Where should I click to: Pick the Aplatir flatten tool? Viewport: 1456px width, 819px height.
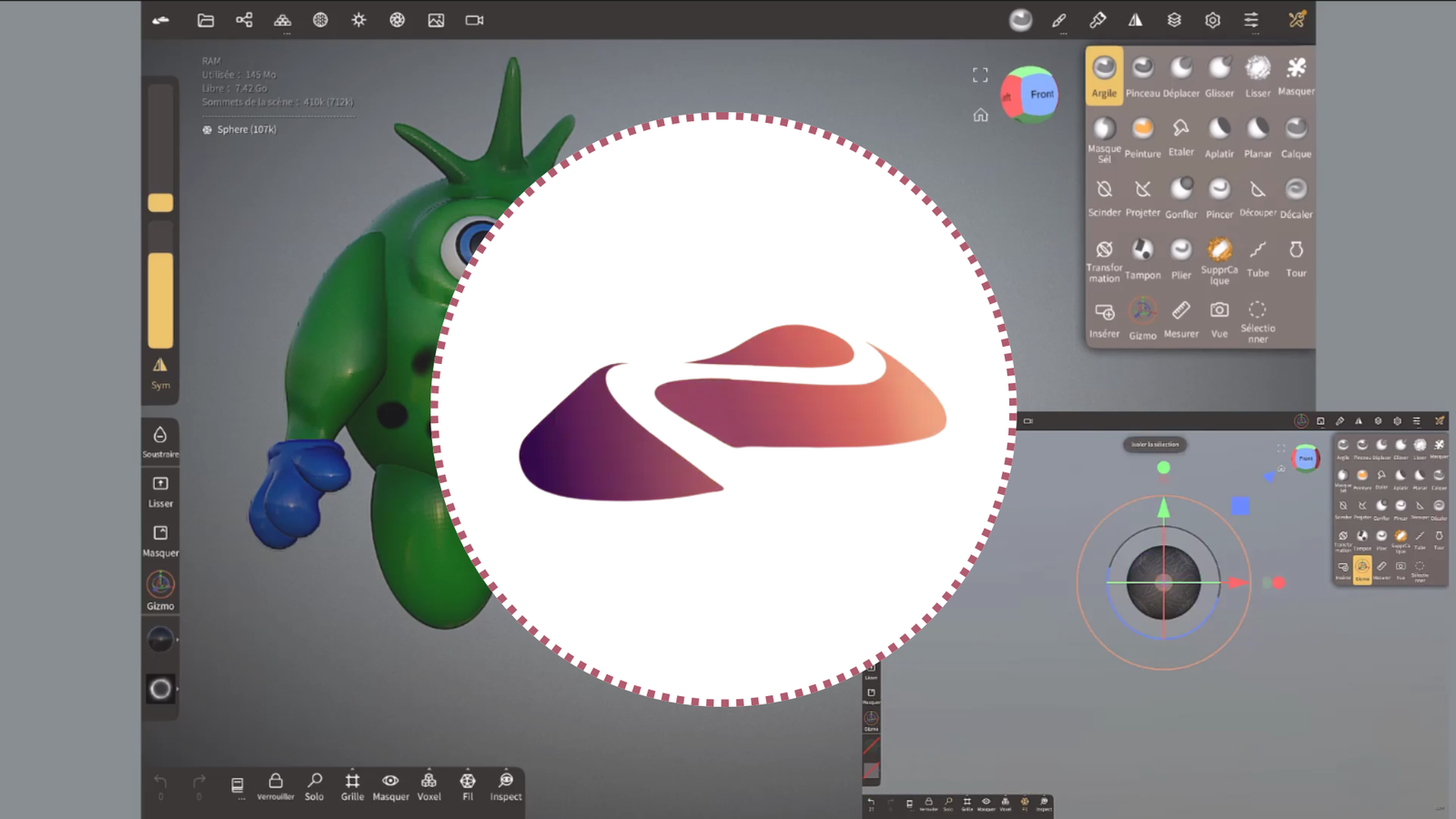[1218, 136]
